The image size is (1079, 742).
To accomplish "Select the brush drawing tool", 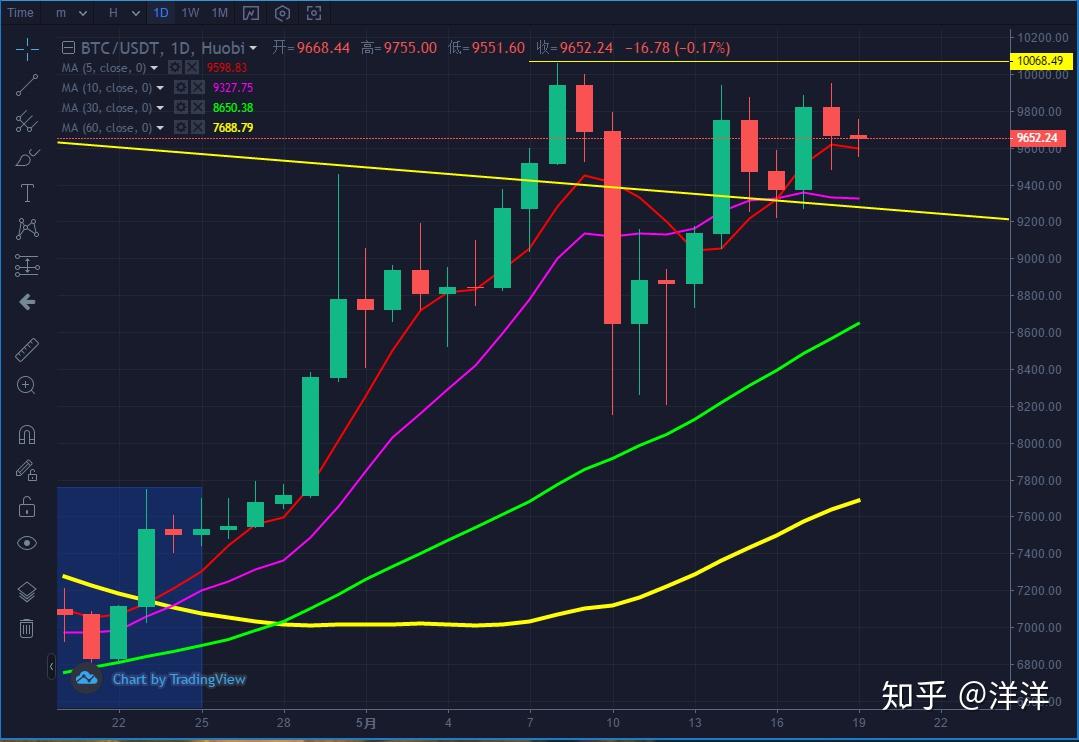I will pyautogui.click(x=27, y=158).
